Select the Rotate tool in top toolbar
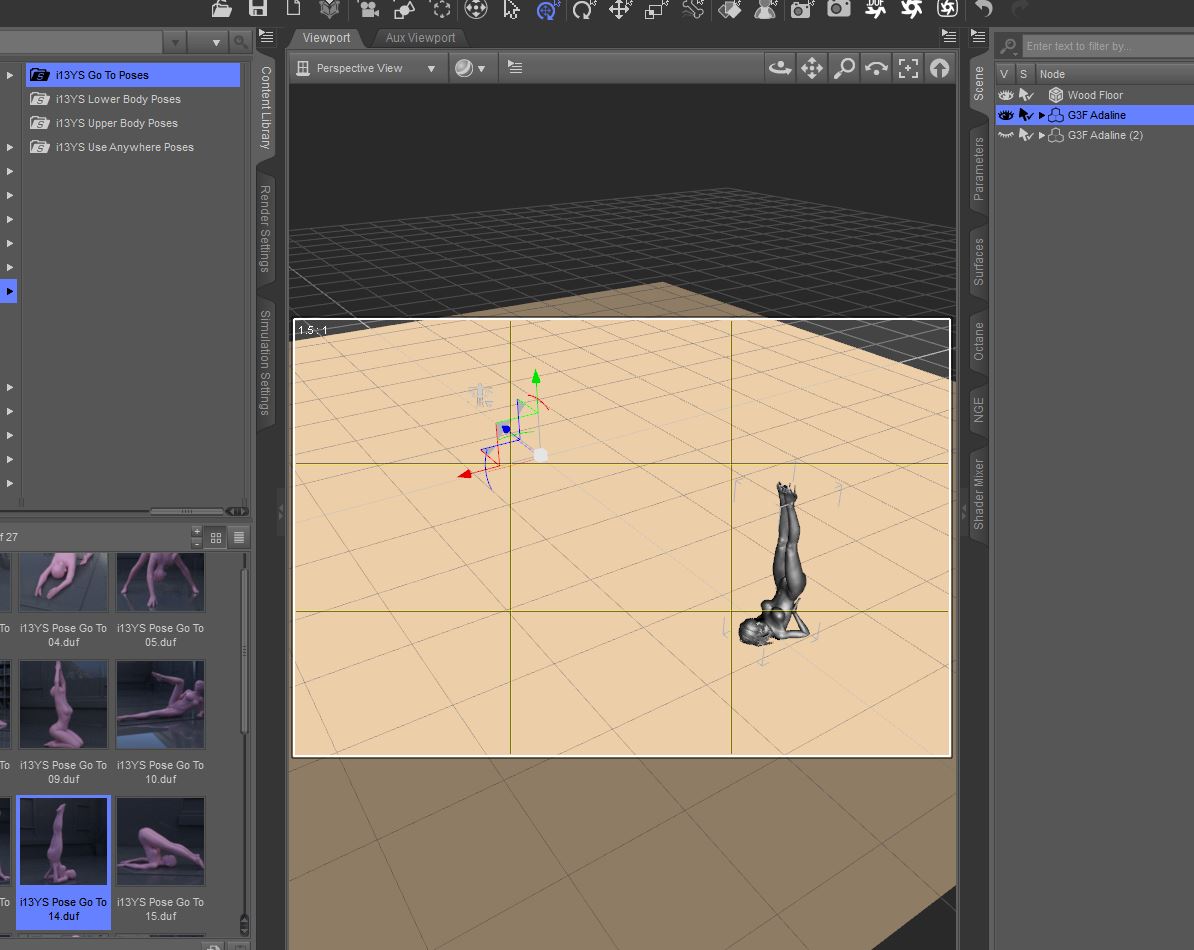Screen dimensions: 1194x950 pos(583,11)
